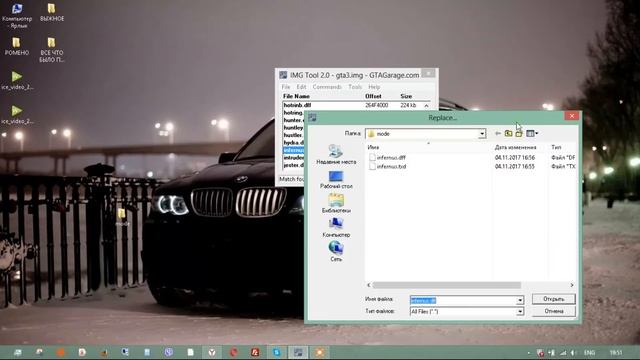Select Компьютер in the dialog places bar
640x360 pixels.
(x=336, y=228)
